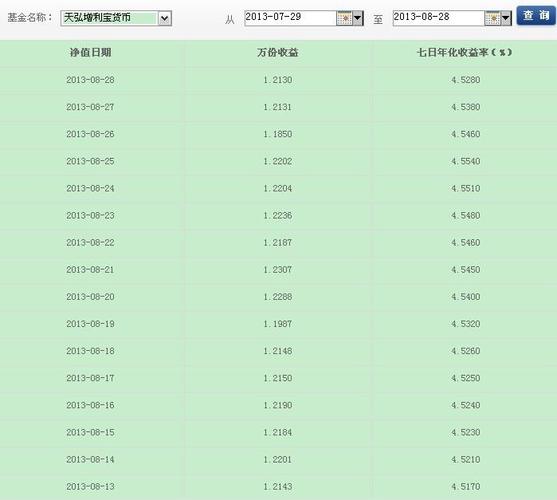Click the 万份收益 value 1.1850

point(278,134)
